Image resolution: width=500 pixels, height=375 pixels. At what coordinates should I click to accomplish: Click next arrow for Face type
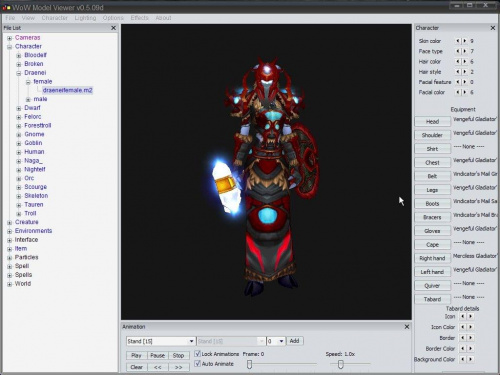(x=465, y=51)
